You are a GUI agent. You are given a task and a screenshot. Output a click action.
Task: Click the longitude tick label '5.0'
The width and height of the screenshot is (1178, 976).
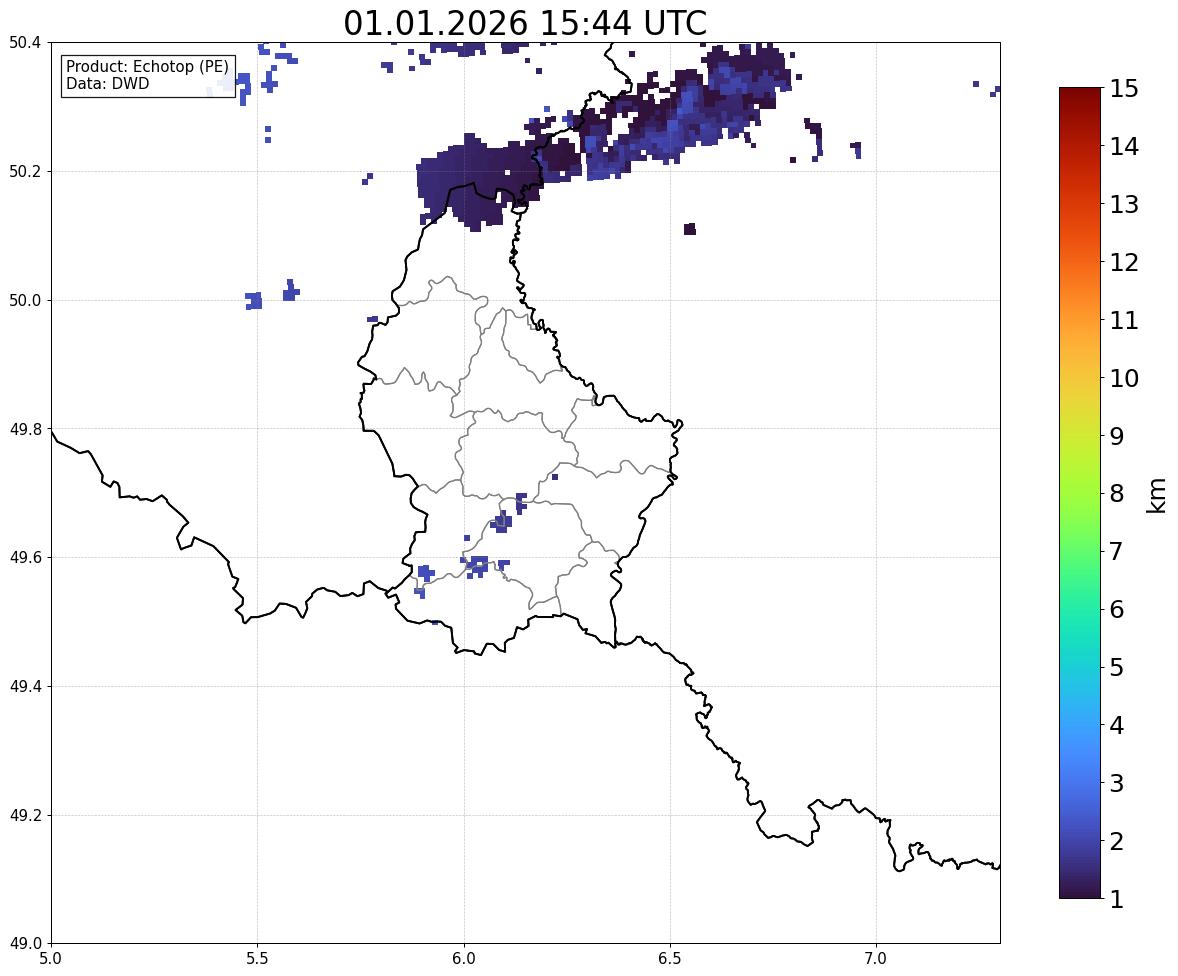click(x=51, y=959)
